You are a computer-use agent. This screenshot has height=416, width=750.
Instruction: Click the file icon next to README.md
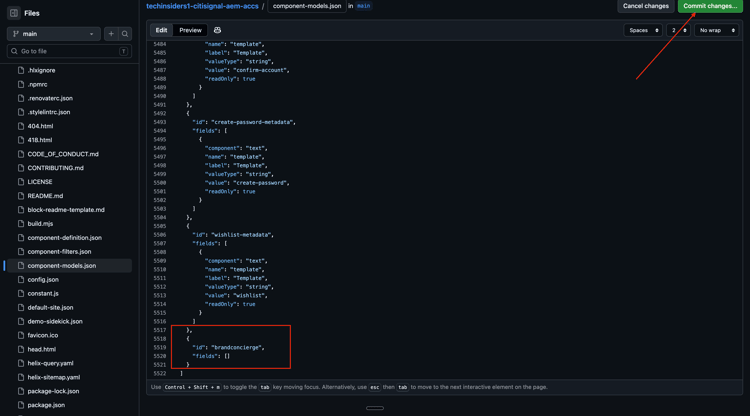pos(21,196)
